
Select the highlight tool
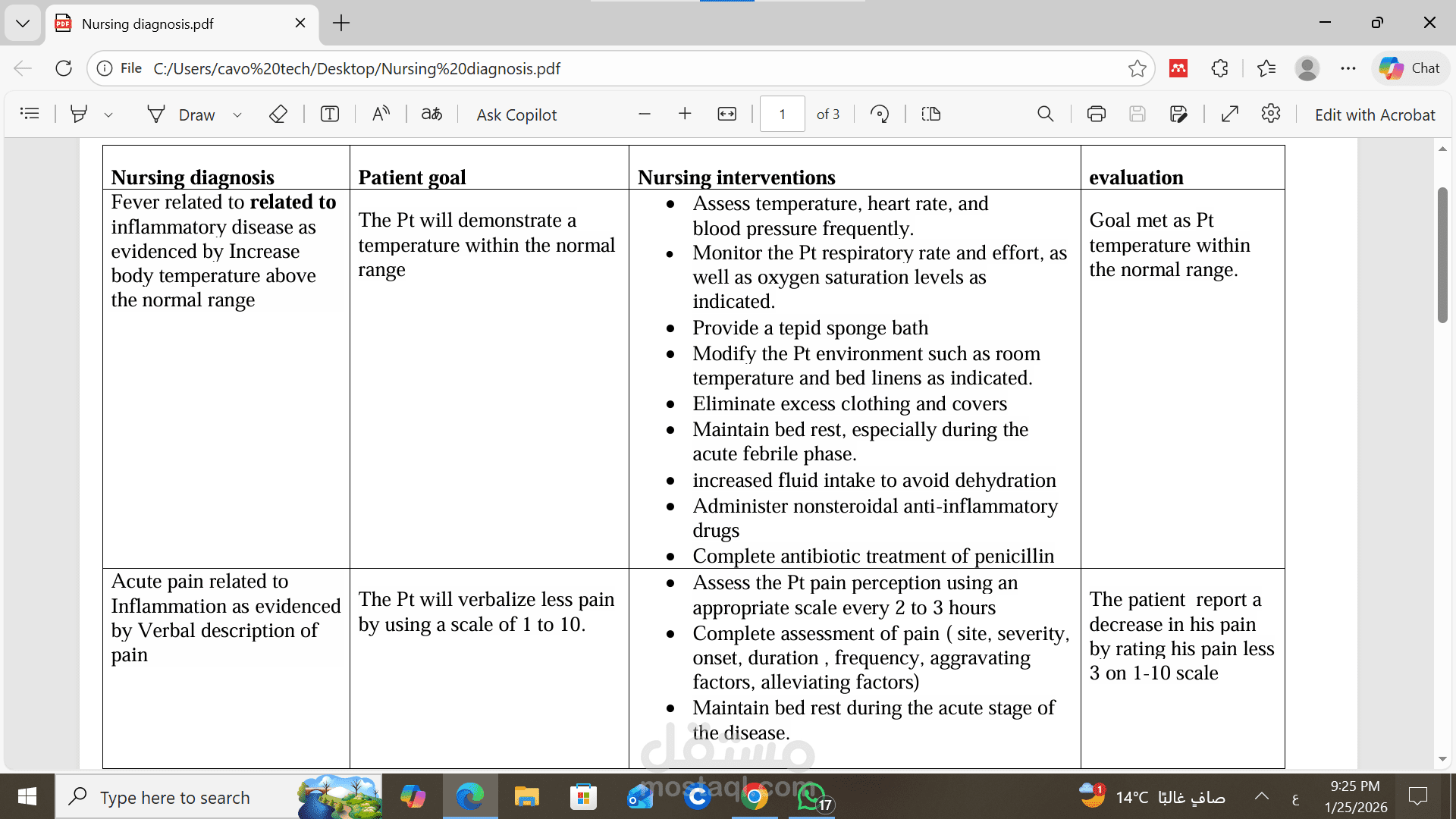click(x=78, y=114)
